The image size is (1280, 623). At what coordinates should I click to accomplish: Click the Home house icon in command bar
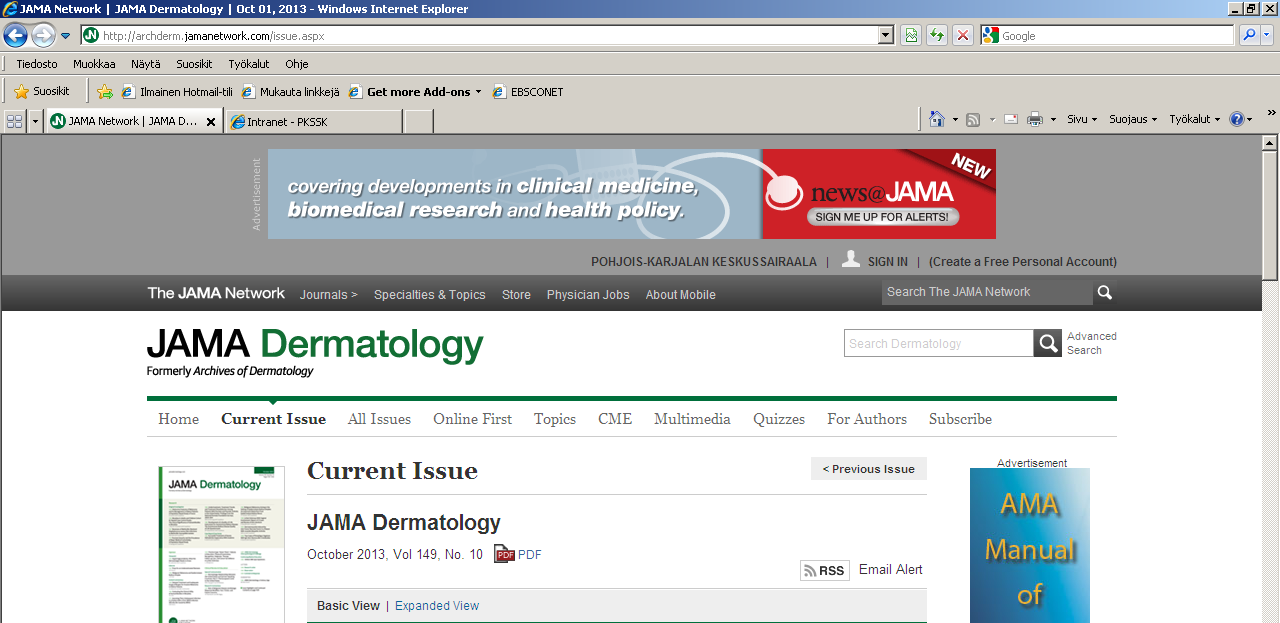click(937, 119)
